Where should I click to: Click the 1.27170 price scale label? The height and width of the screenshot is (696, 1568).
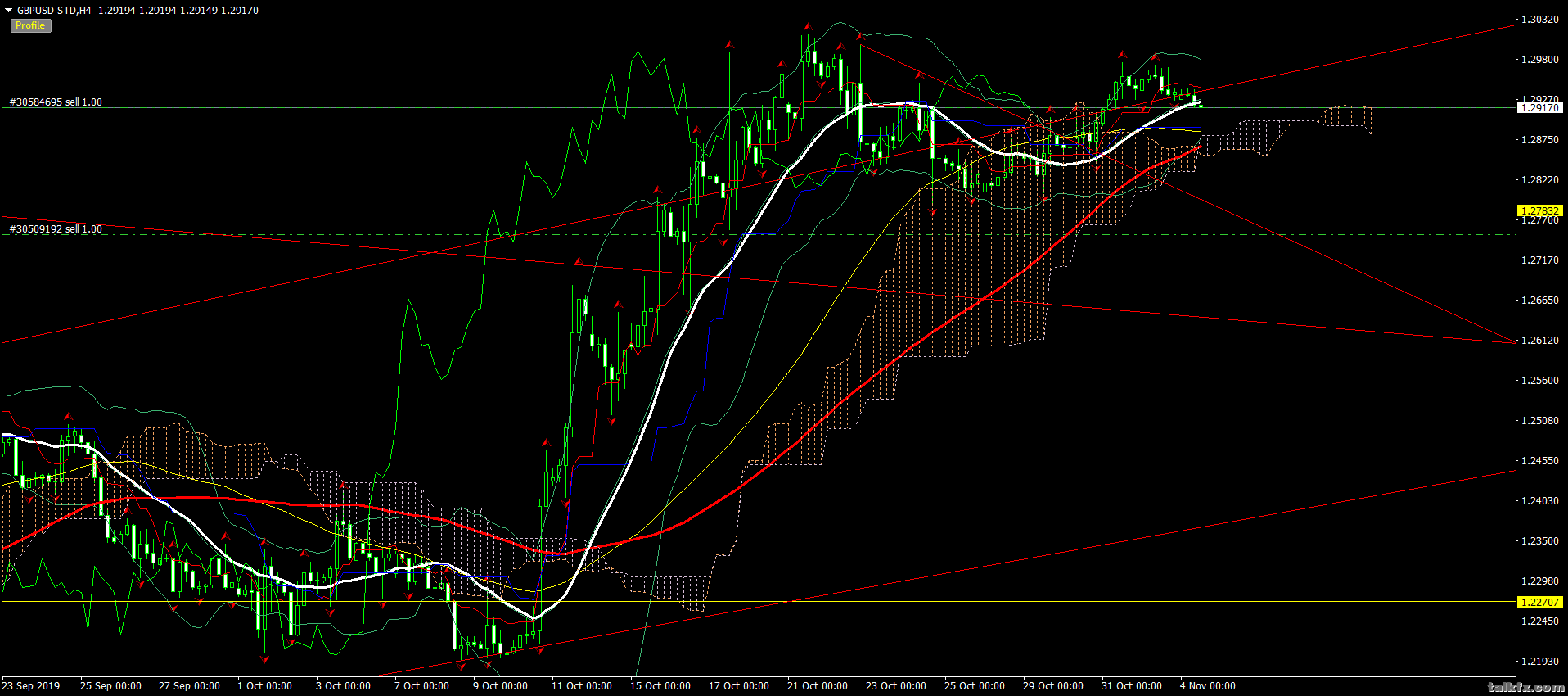1539,260
